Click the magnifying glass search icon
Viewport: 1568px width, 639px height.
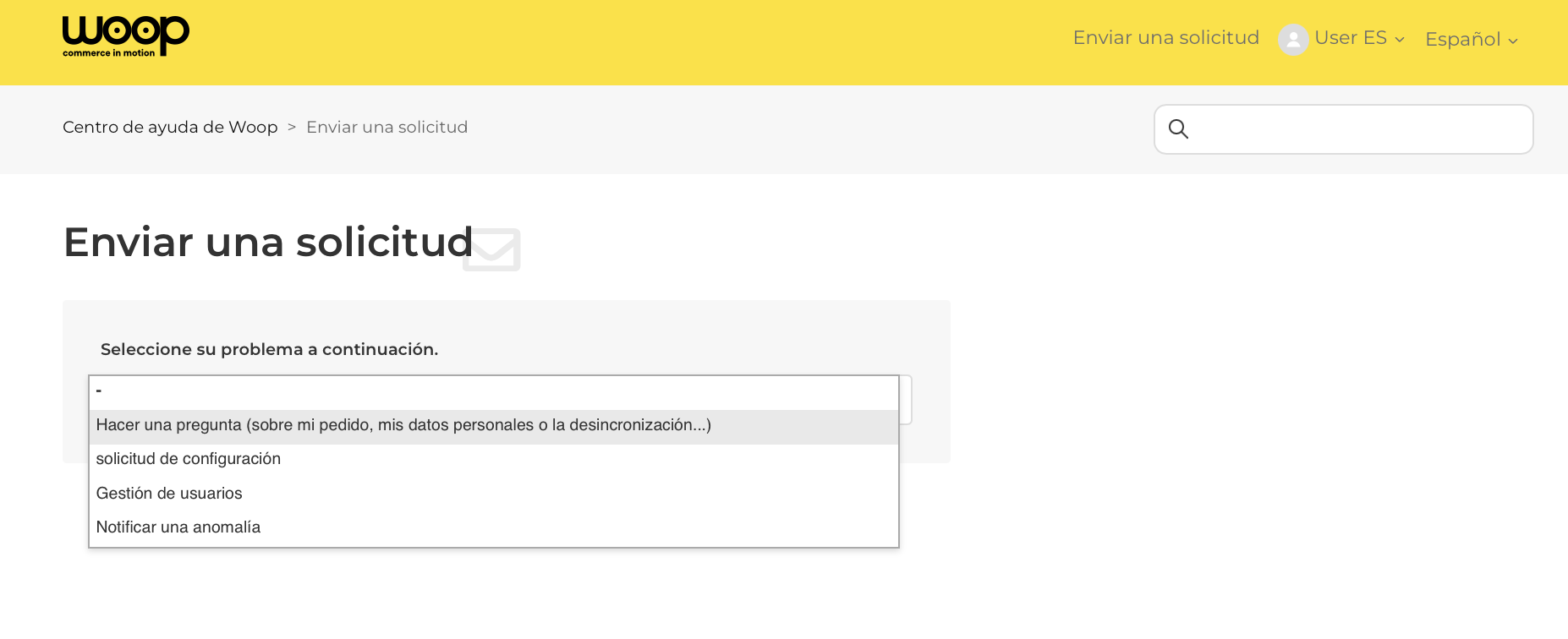pos(1178,129)
